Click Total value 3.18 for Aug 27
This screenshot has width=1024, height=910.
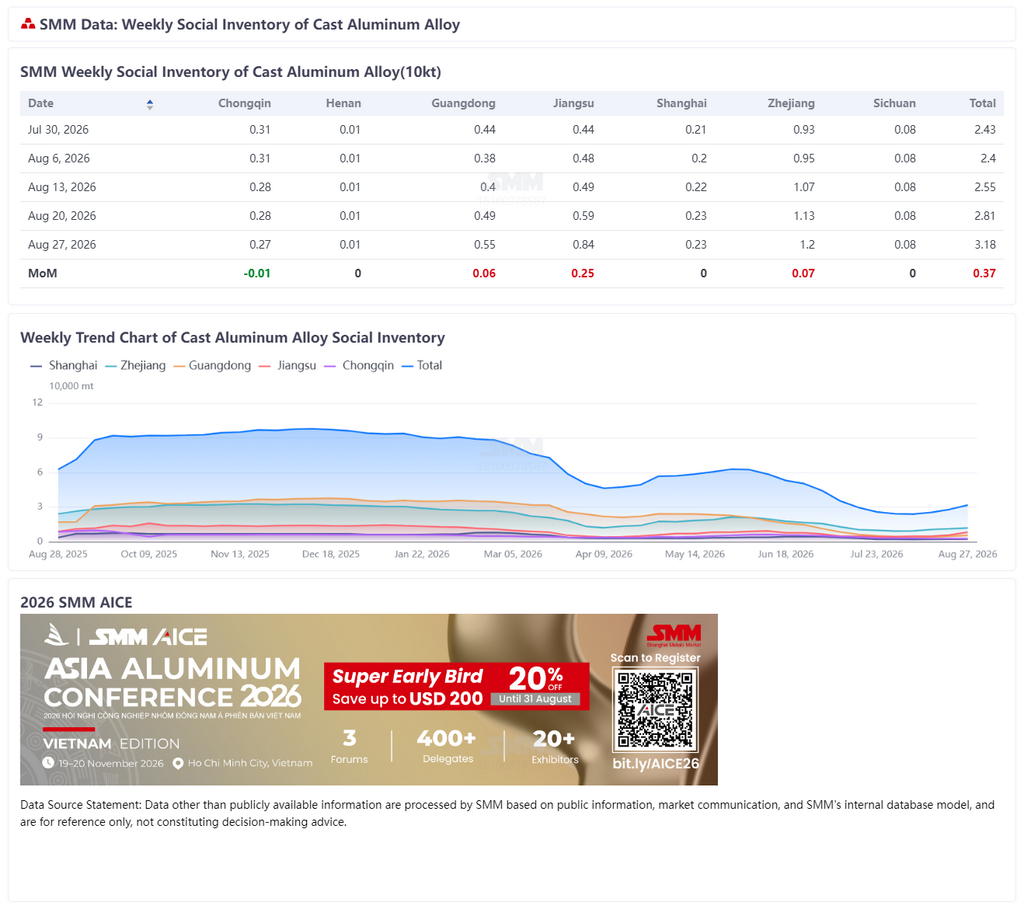point(985,244)
